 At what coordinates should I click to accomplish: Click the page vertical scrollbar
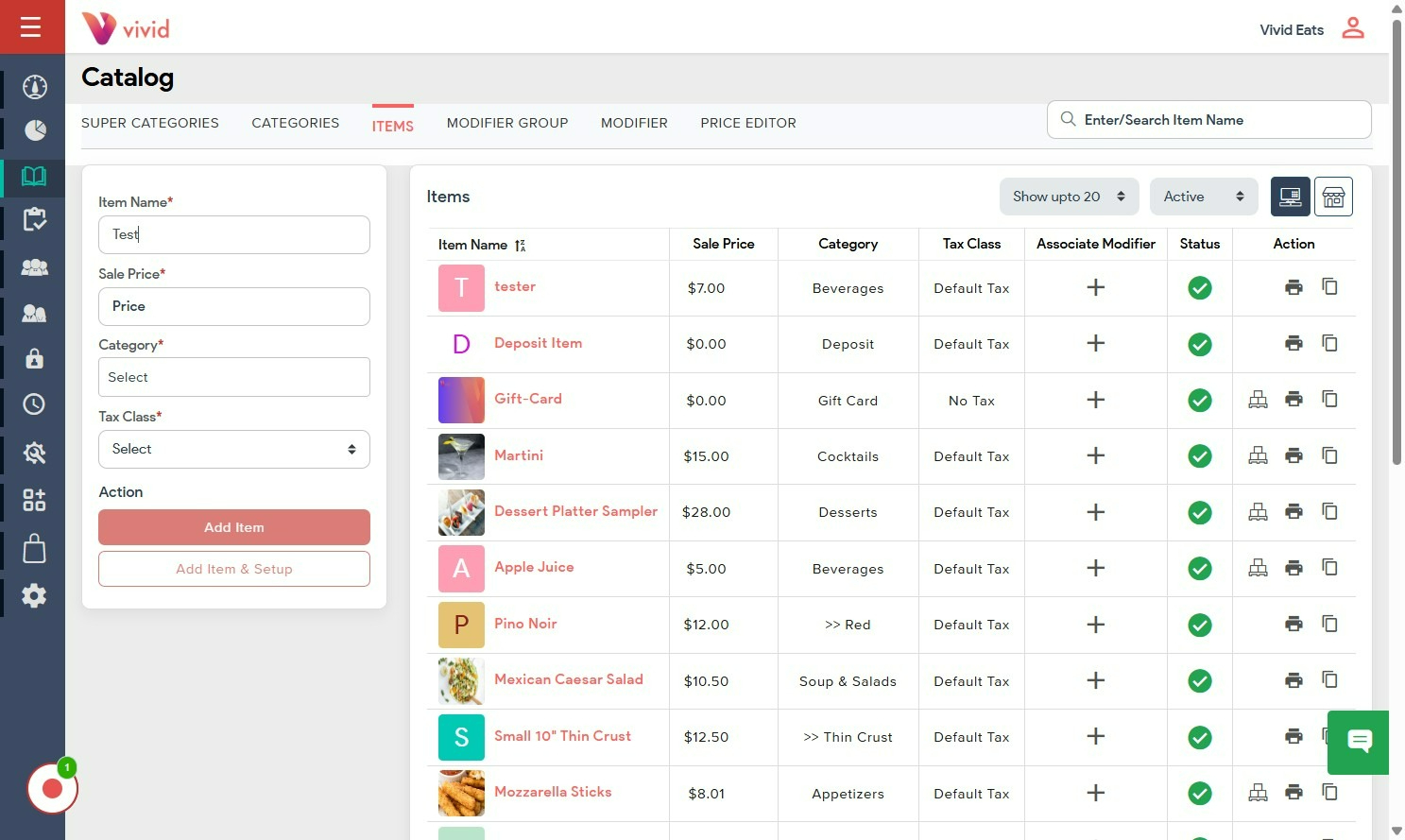pyautogui.click(x=1397, y=242)
